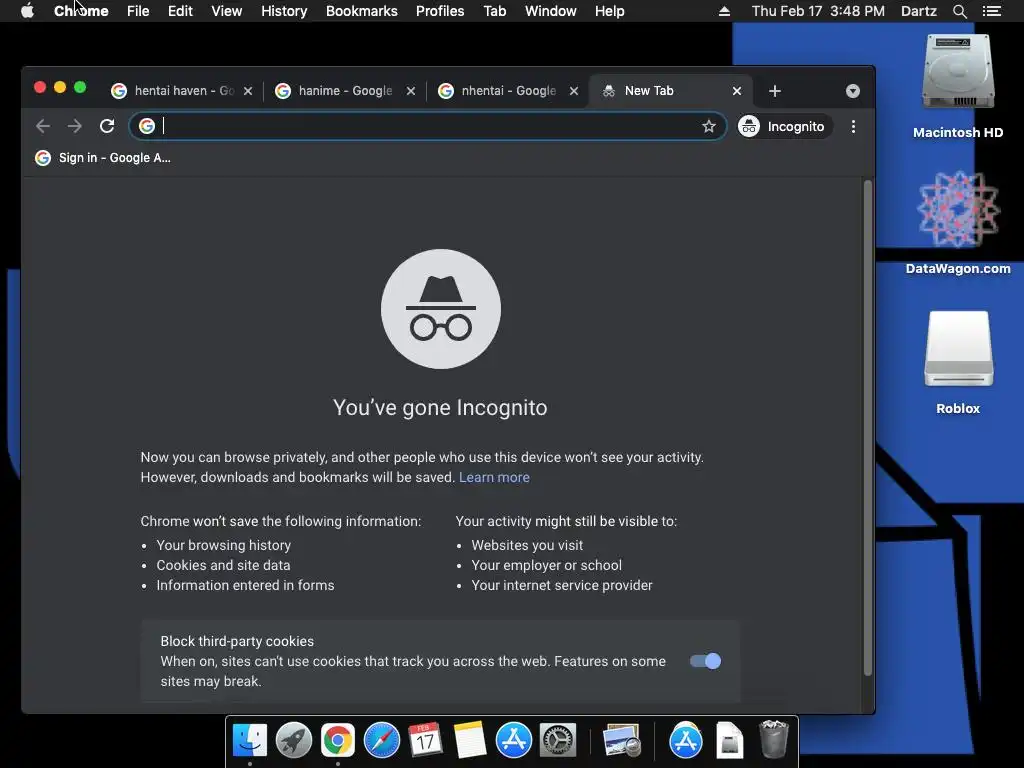1024x768 pixels.
Task: Click the Incognito profile indicator
Action: [x=784, y=126]
